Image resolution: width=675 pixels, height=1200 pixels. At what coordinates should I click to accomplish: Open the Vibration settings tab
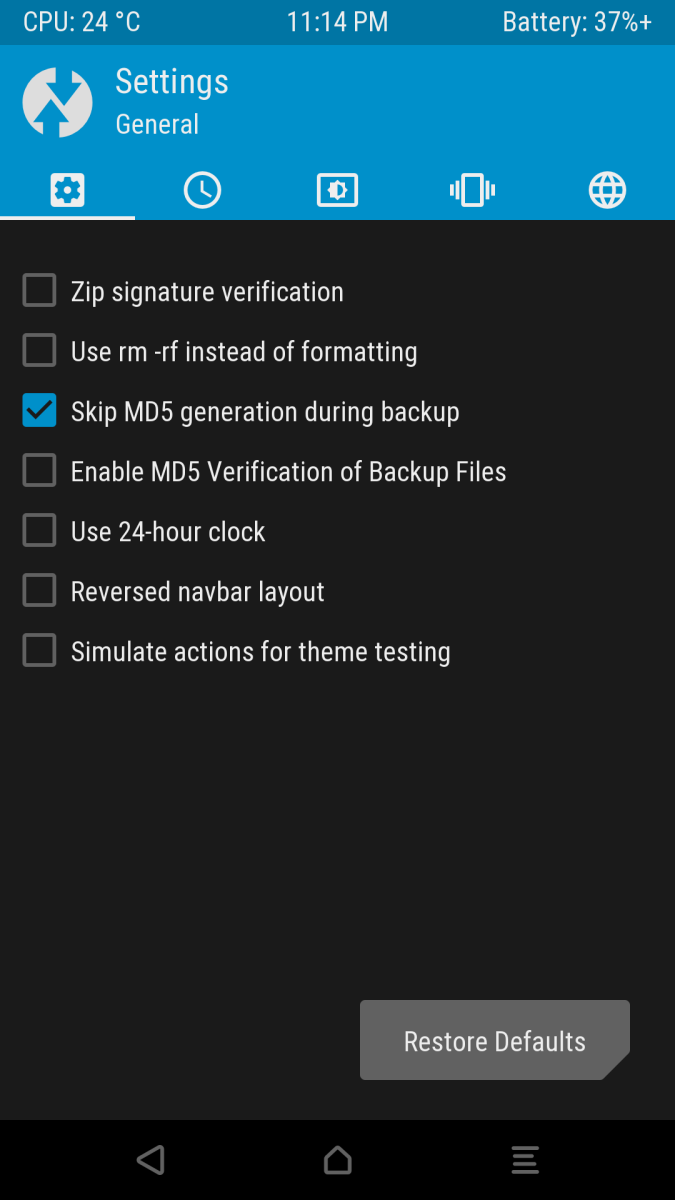click(472, 189)
